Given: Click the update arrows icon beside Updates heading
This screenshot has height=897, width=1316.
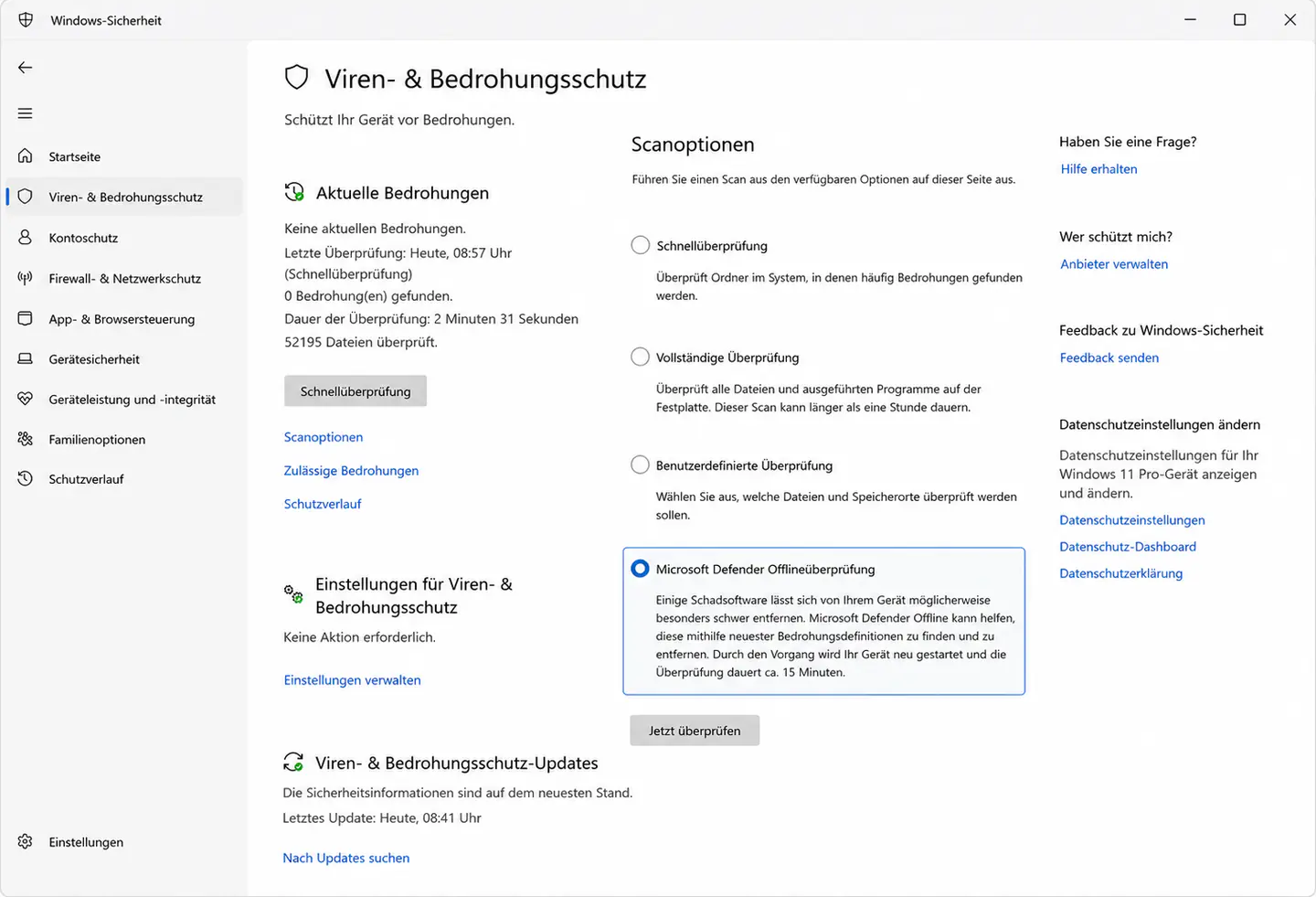Looking at the screenshot, I should [x=293, y=762].
